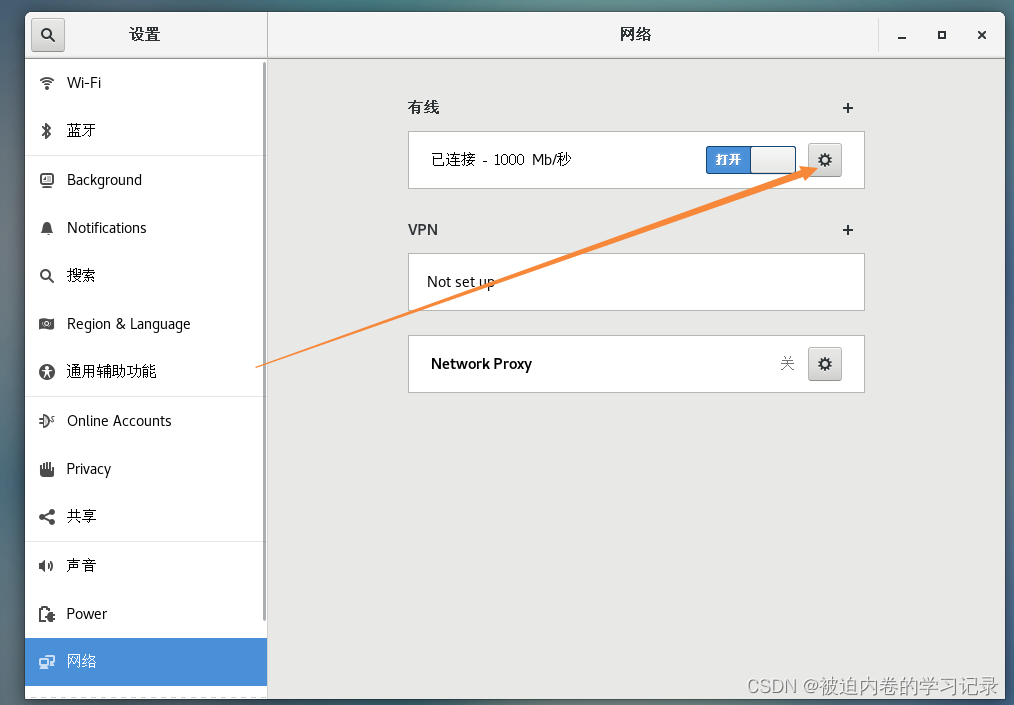Maximize the settings window

942,35
